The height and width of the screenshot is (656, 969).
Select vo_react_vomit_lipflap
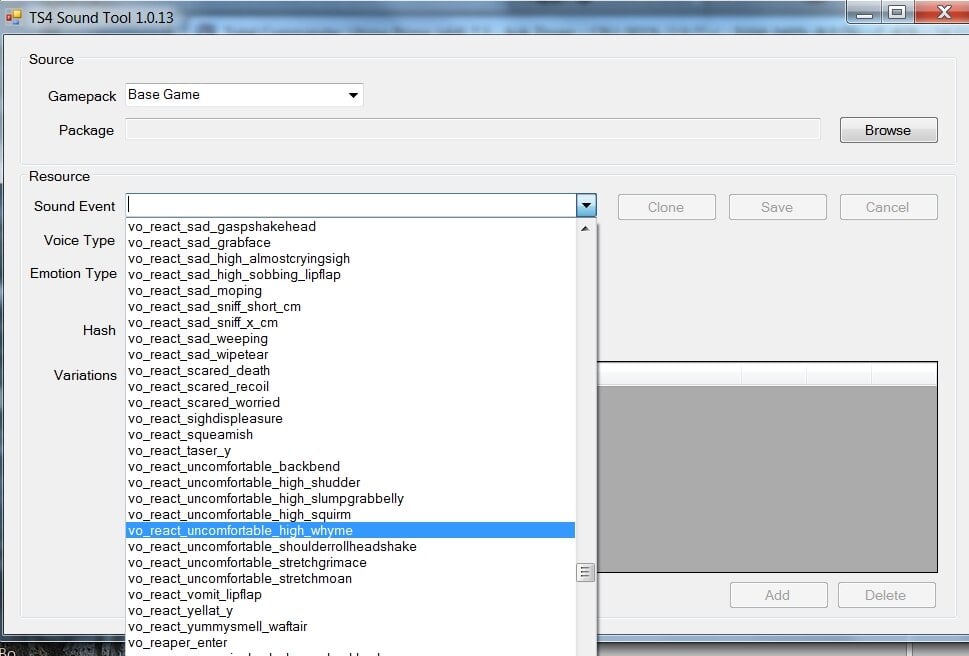[x=350, y=595]
